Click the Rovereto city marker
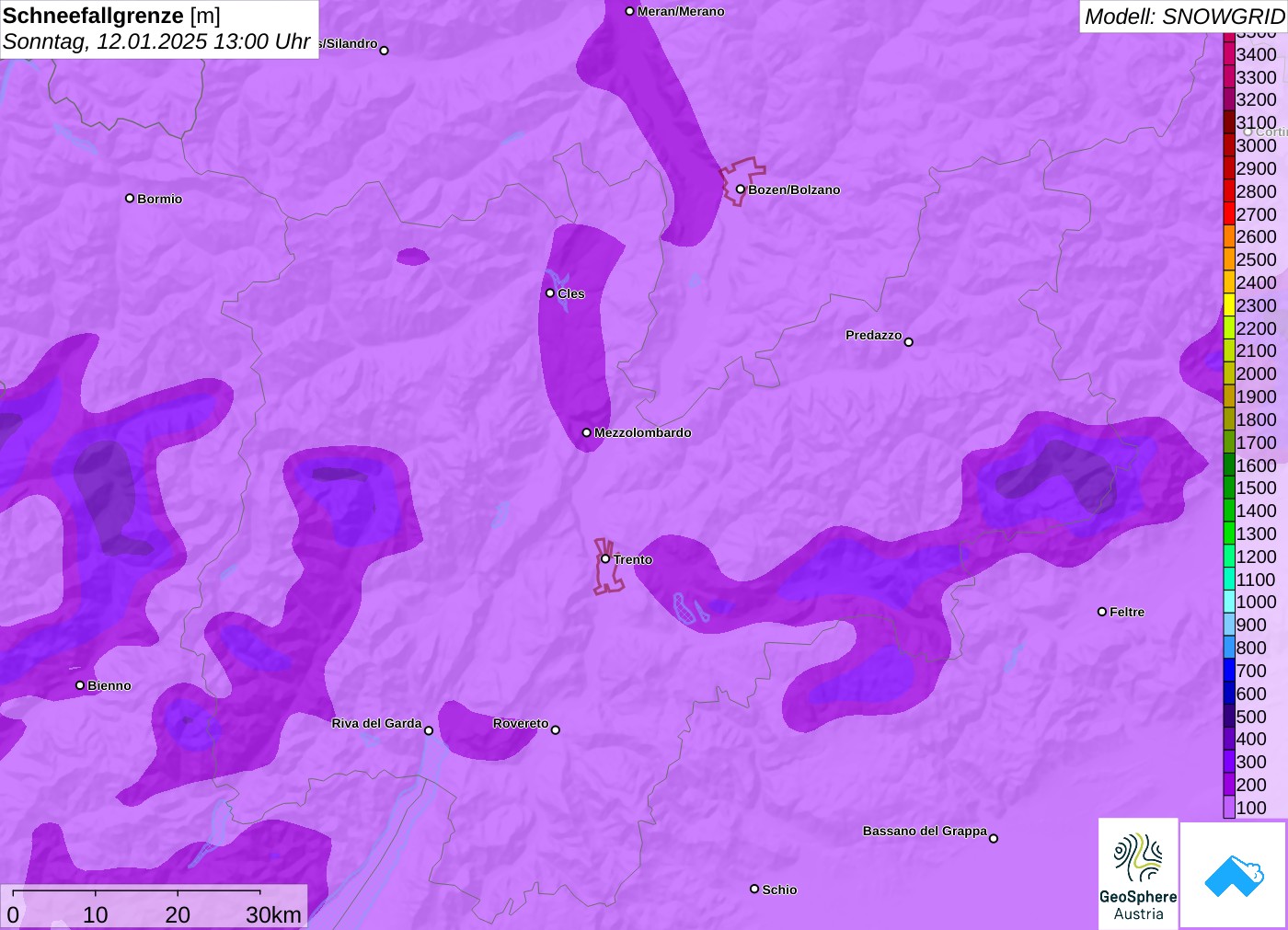 click(556, 730)
